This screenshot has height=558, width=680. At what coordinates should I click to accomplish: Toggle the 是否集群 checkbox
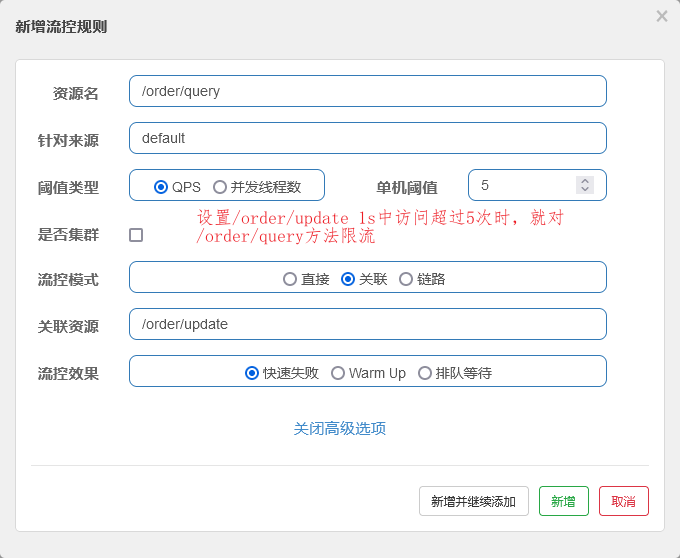tap(136, 235)
